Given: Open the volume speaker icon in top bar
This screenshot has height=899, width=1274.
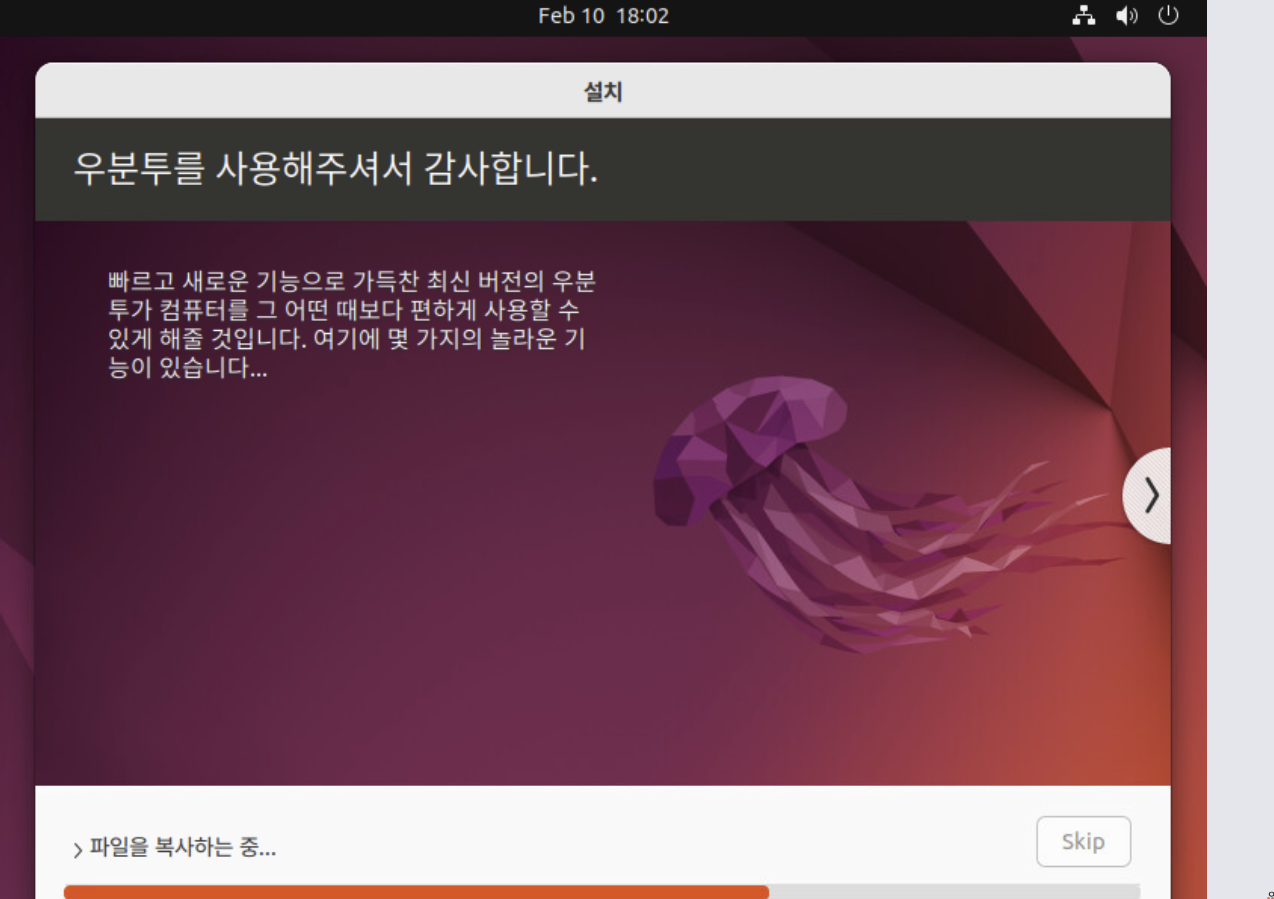Looking at the screenshot, I should 1127,16.
